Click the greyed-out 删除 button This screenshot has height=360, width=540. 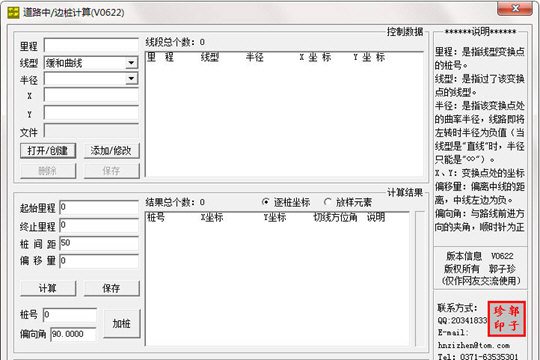pos(48,171)
